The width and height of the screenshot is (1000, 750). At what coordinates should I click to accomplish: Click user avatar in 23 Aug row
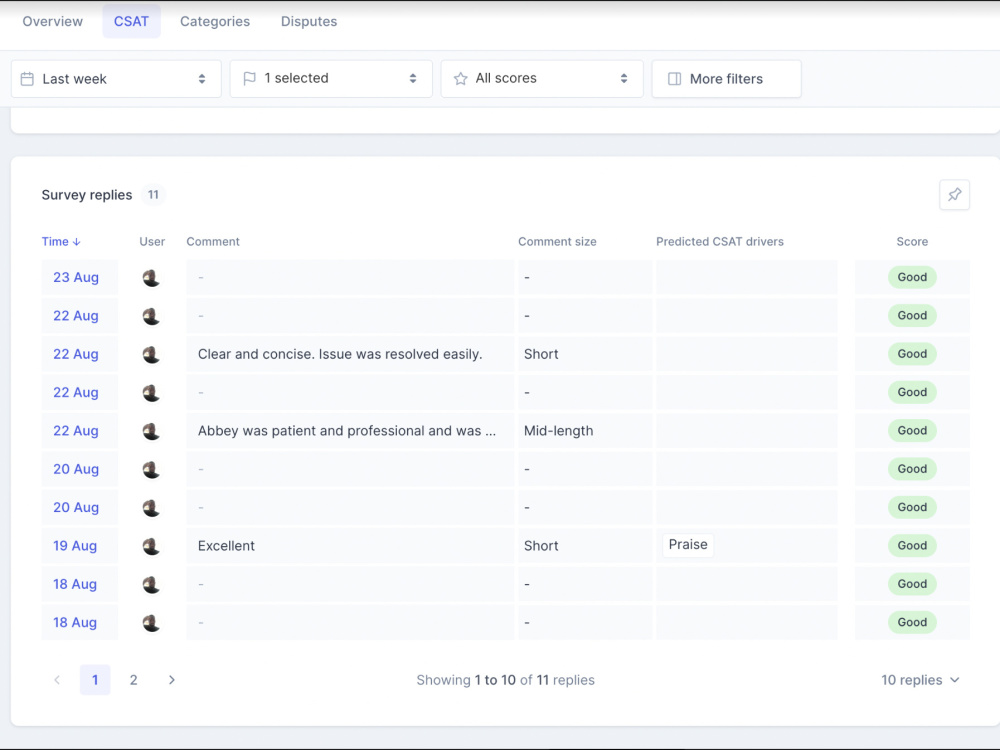(151, 278)
